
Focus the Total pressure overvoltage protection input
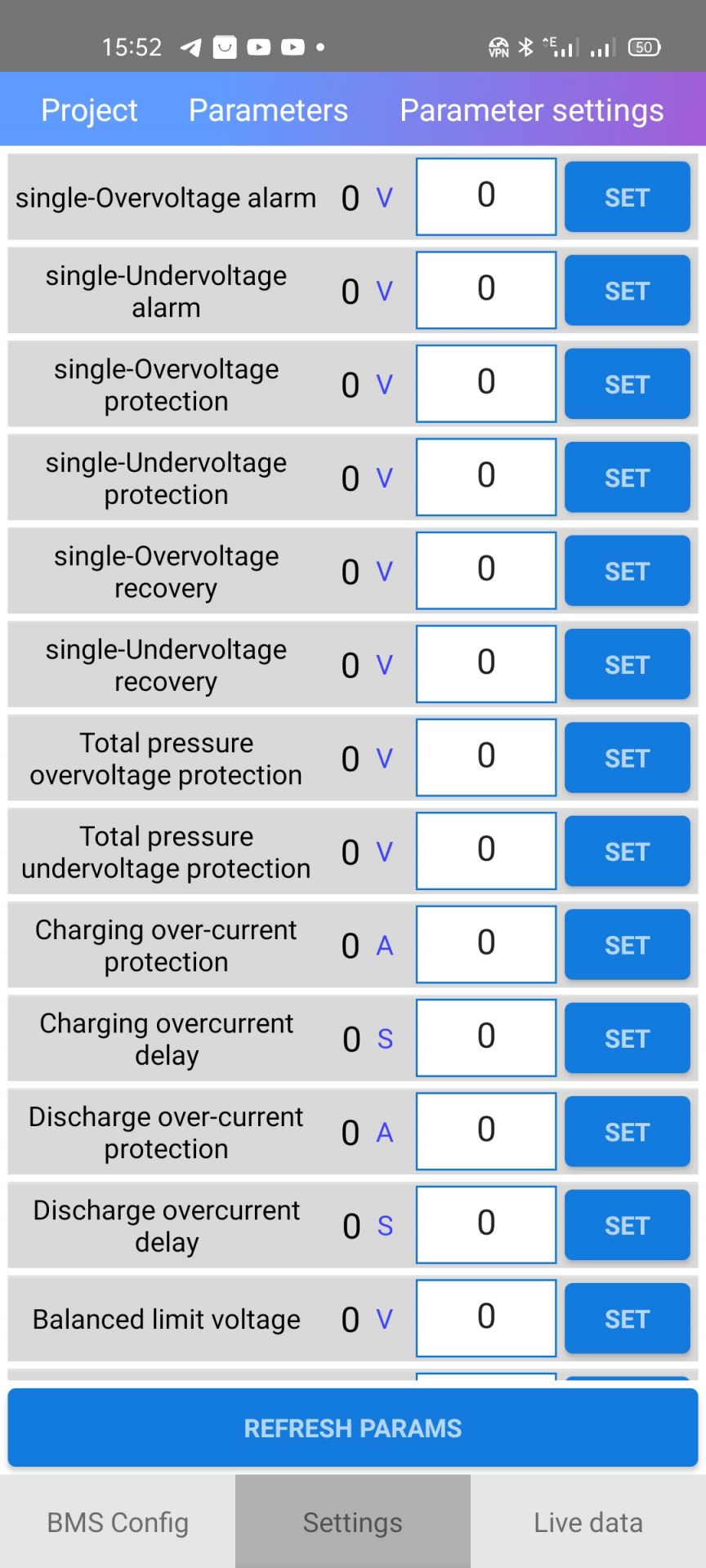[486, 757]
